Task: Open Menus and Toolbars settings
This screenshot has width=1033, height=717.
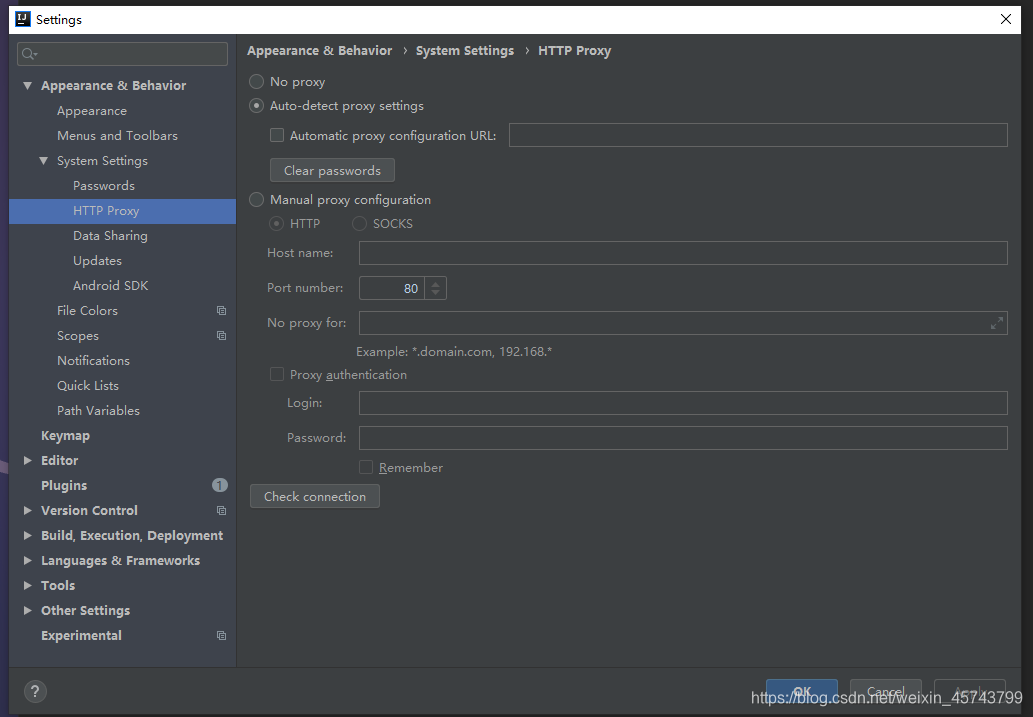Action: [x=117, y=136]
